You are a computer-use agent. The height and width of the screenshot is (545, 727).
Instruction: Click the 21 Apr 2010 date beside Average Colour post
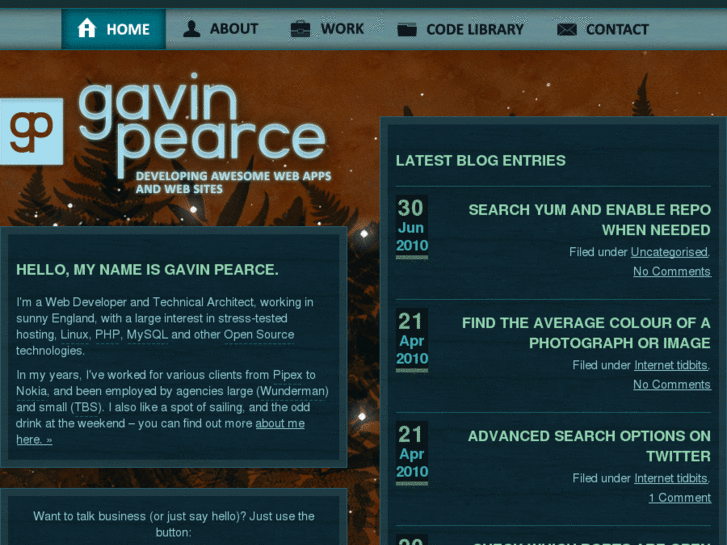412,340
